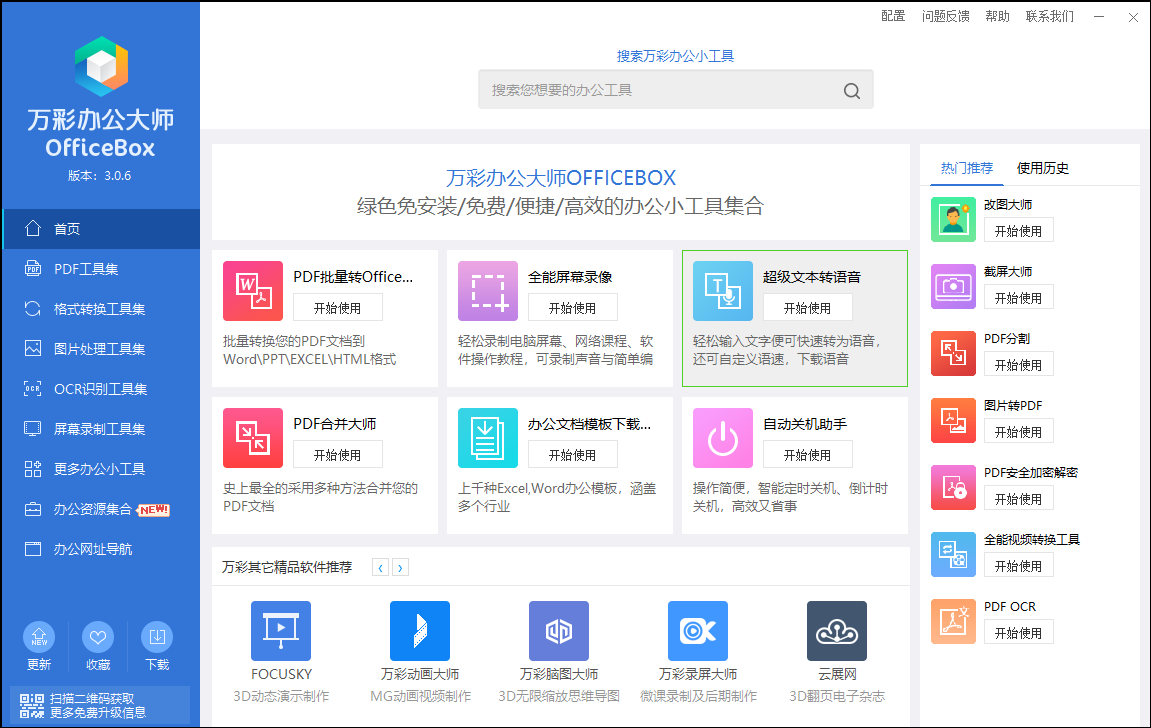Switch to the 热门推荐 tab
1151x728 pixels.
[967, 168]
